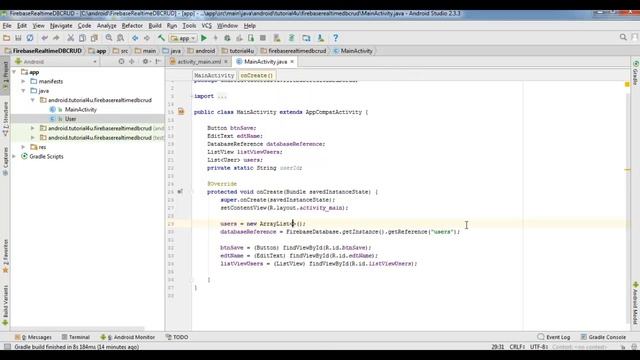This screenshot has height=360, width=640.
Task: Open the Gradle Console
Action: pos(603,337)
